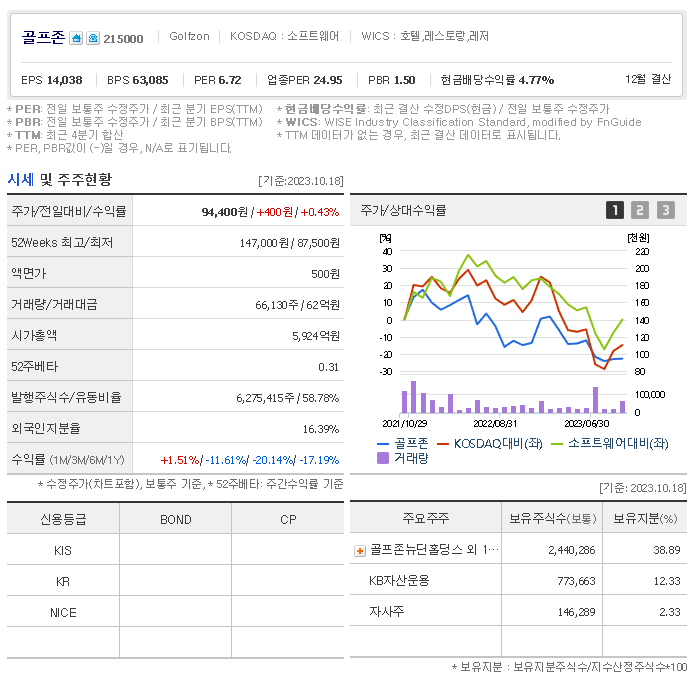
Task: Click the red KOSDAQ대비 legend line
Action: [x=443, y=444]
